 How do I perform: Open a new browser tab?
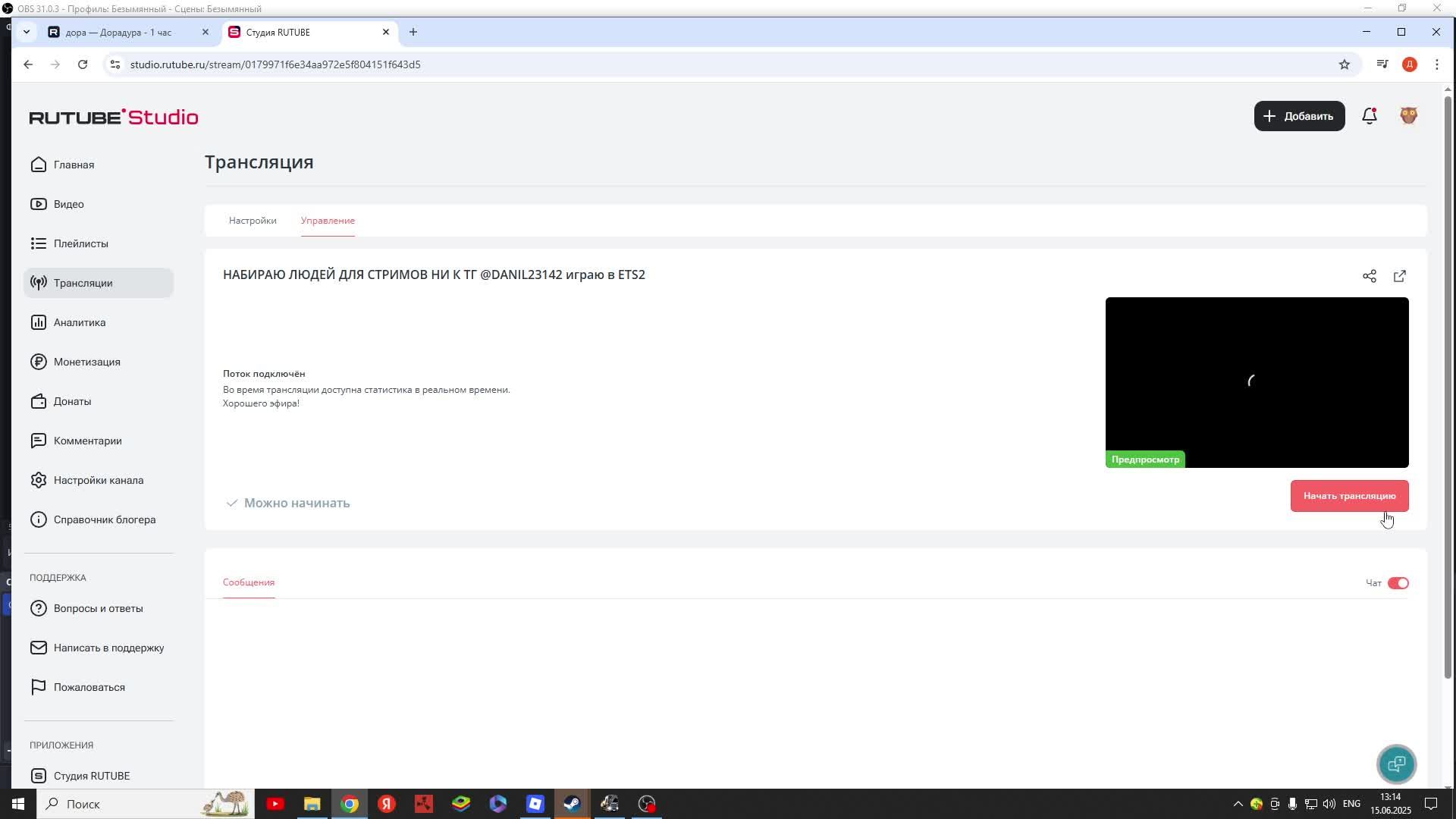point(413,32)
